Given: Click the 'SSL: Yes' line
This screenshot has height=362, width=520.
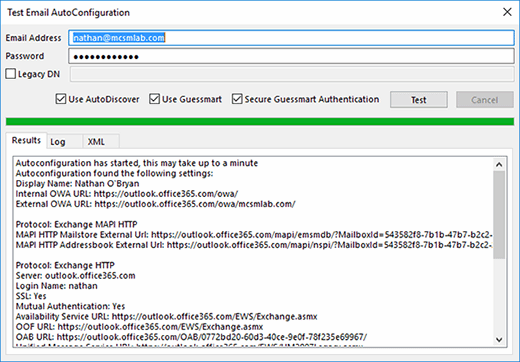Looking at the screenshot, I should coord(31,296).
